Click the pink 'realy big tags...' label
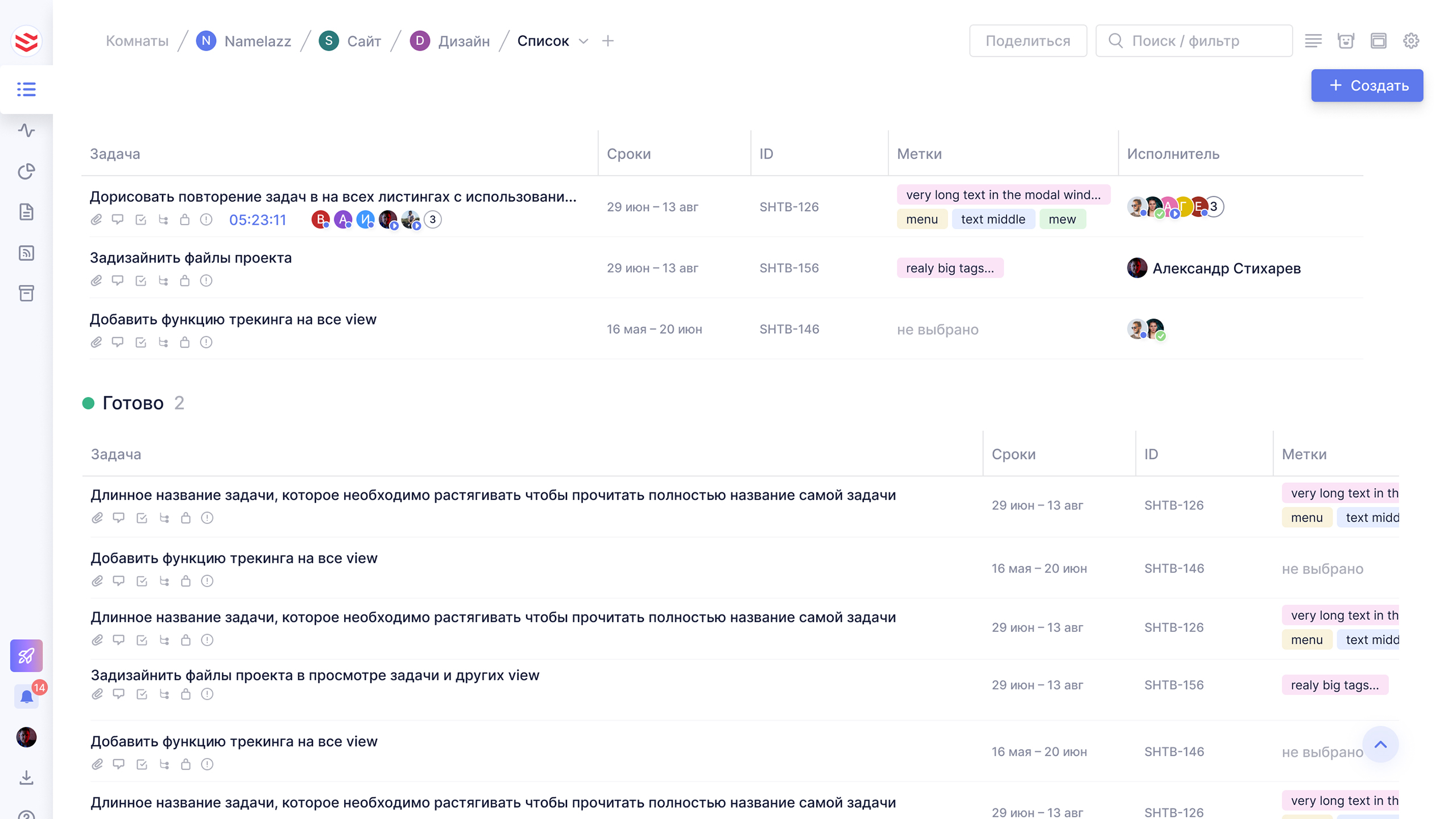 950,268
